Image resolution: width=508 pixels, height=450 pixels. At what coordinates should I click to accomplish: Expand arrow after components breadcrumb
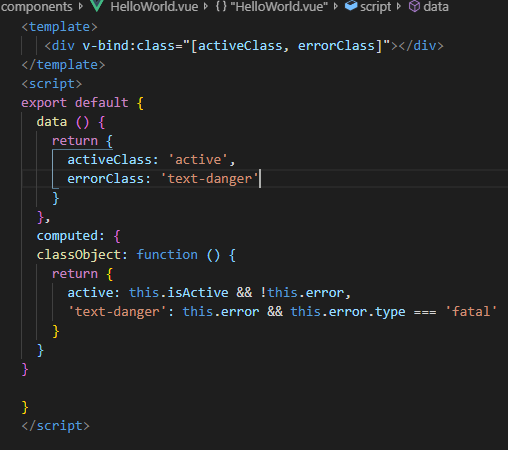point(81,6)
